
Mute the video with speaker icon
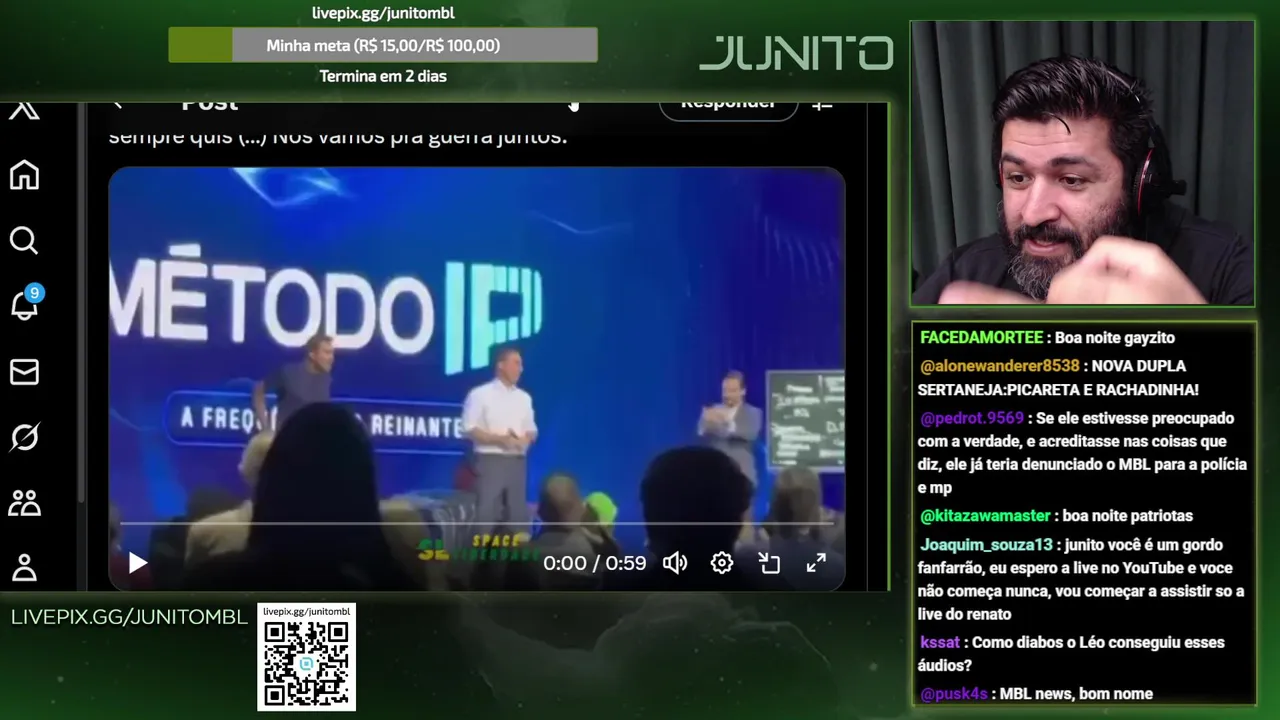pyautogui.click(x=675, y=563)
